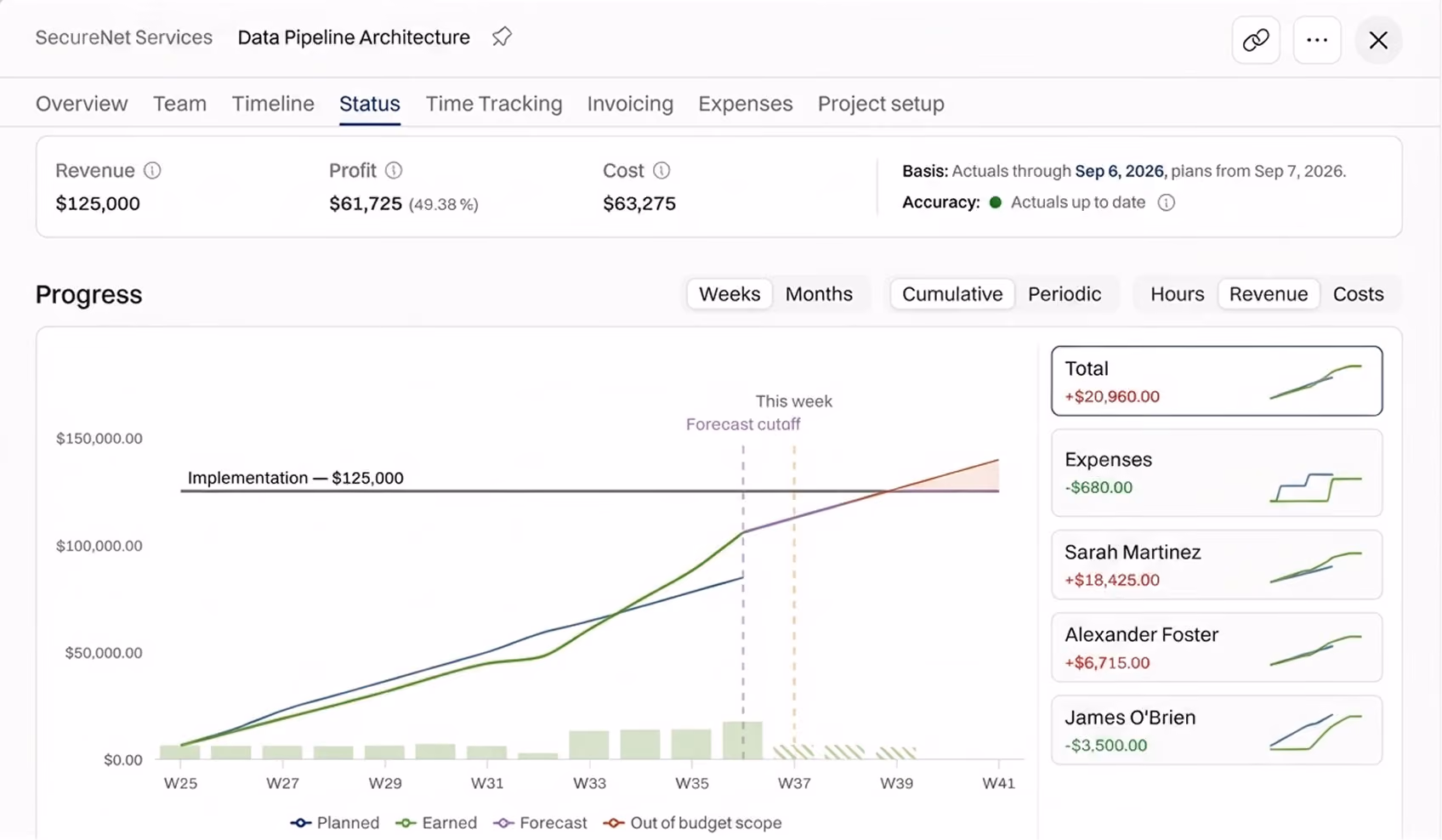Show Hours in the progress chart
This screenshot has width=1442, height=840.
point(1177,293)
